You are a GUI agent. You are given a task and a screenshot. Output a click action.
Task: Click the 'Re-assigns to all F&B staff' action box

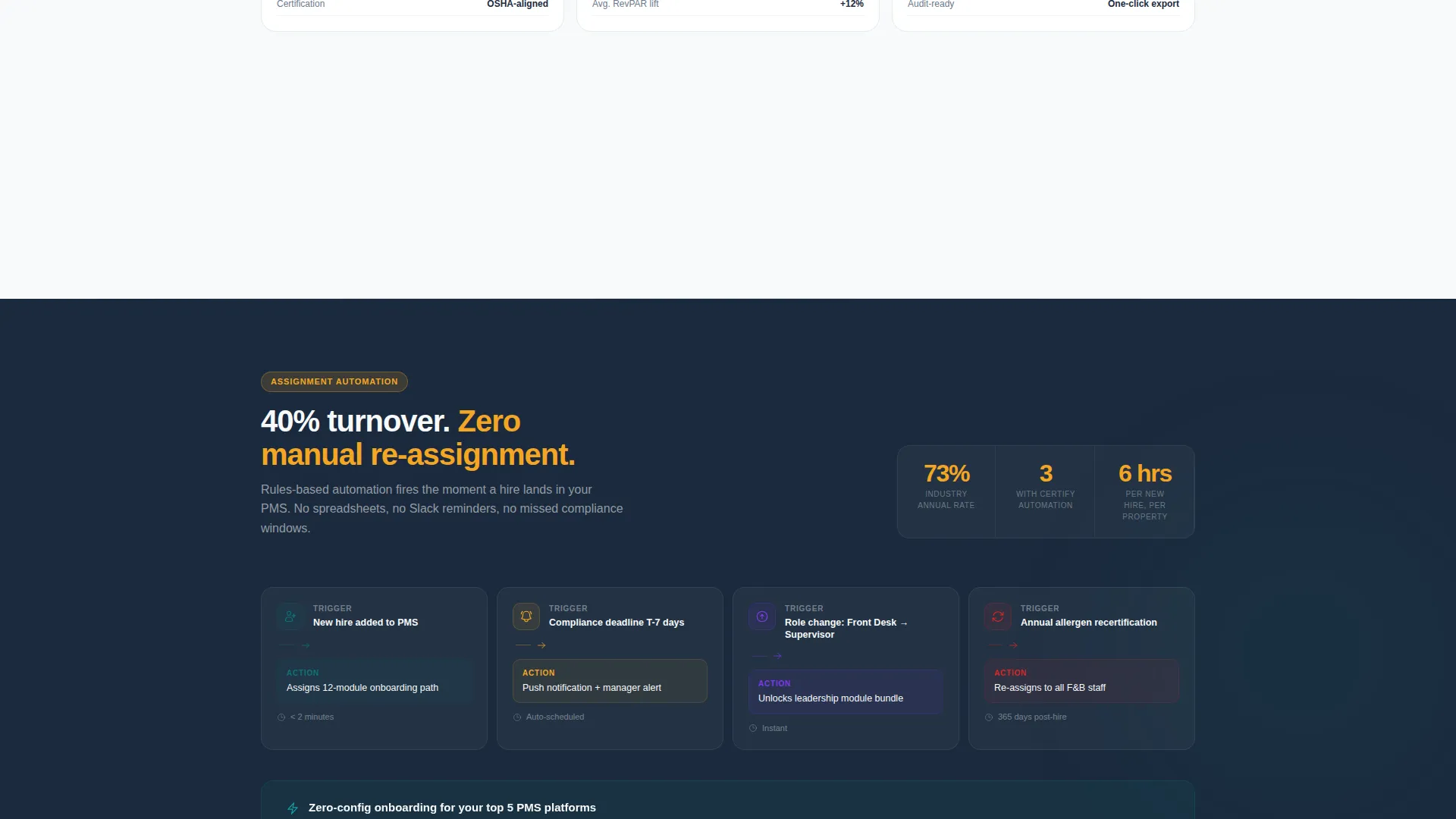click(x=1081, y=681)
